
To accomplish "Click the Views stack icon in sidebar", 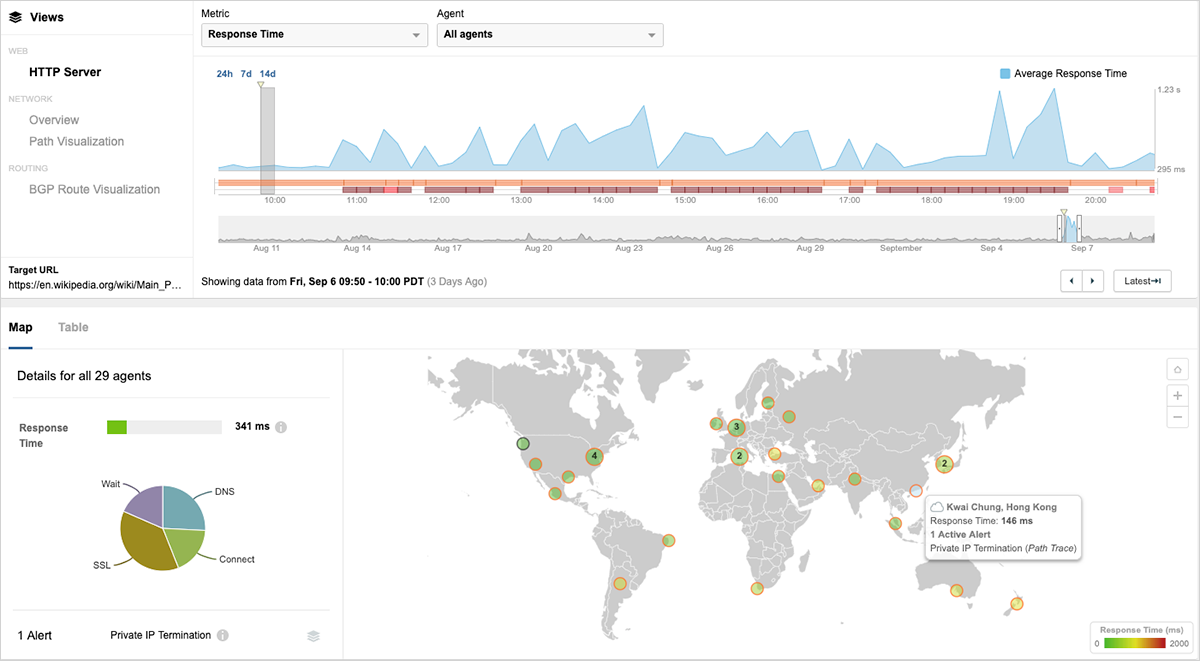I will 15,17.
